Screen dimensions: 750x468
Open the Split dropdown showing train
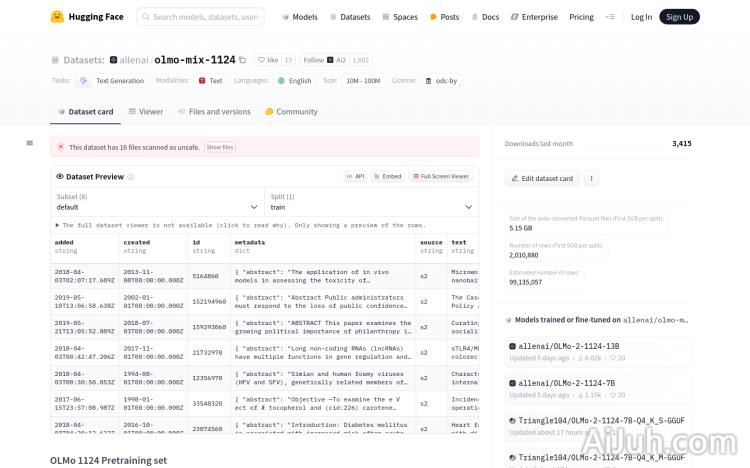pyautogui.click(x=371, y=202)
